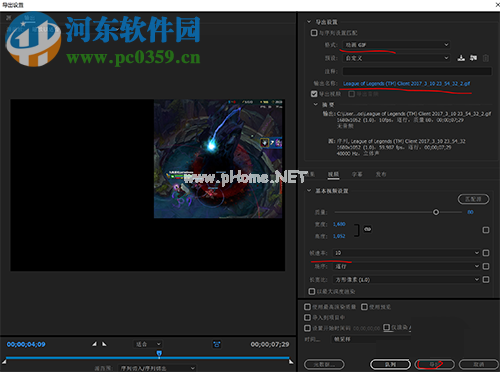
Task: Click the Comments input field
Action: 417,71
